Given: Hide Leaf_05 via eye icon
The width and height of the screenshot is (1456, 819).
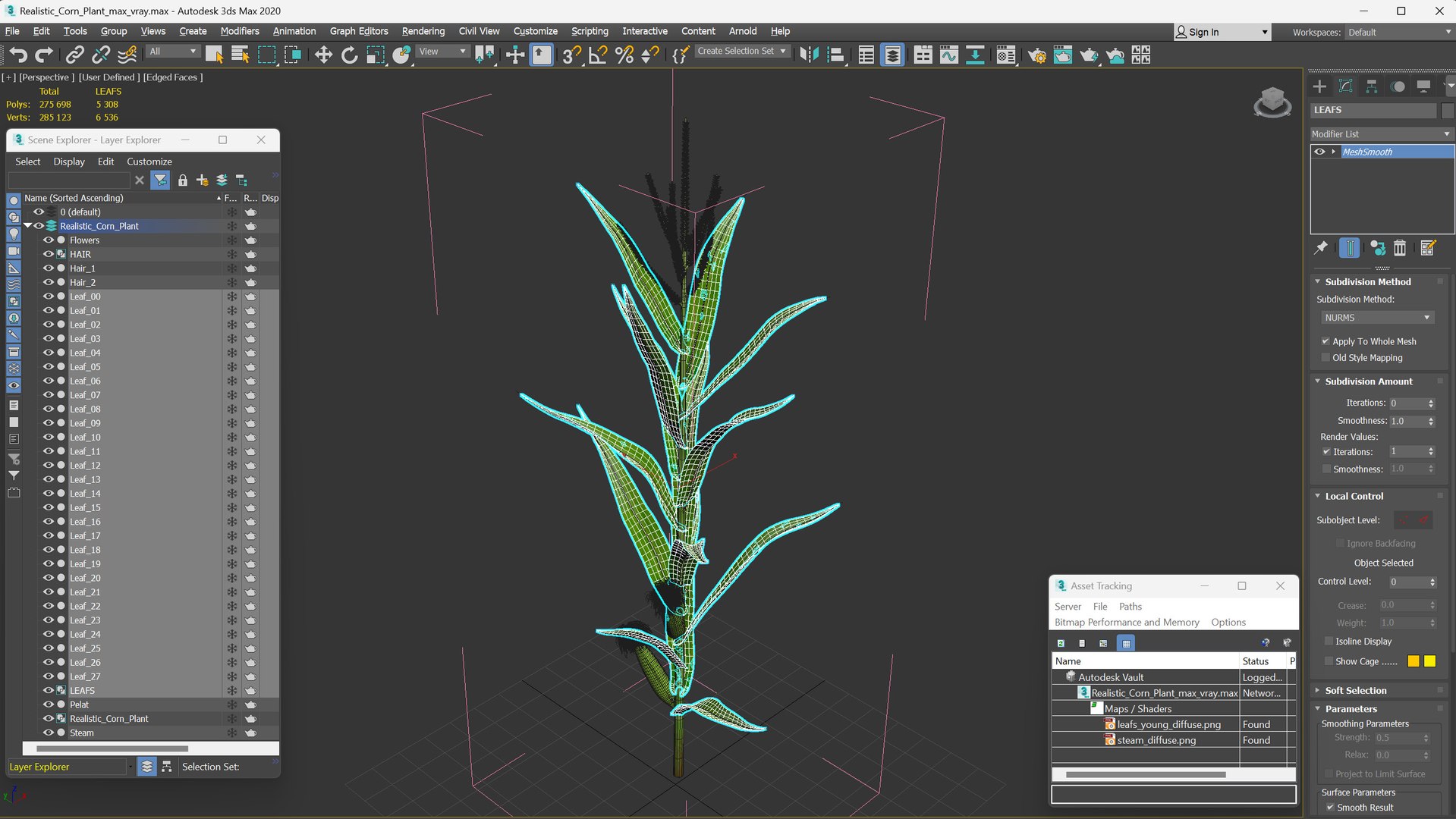Looking at the screenshot, I should coord(49,367).
